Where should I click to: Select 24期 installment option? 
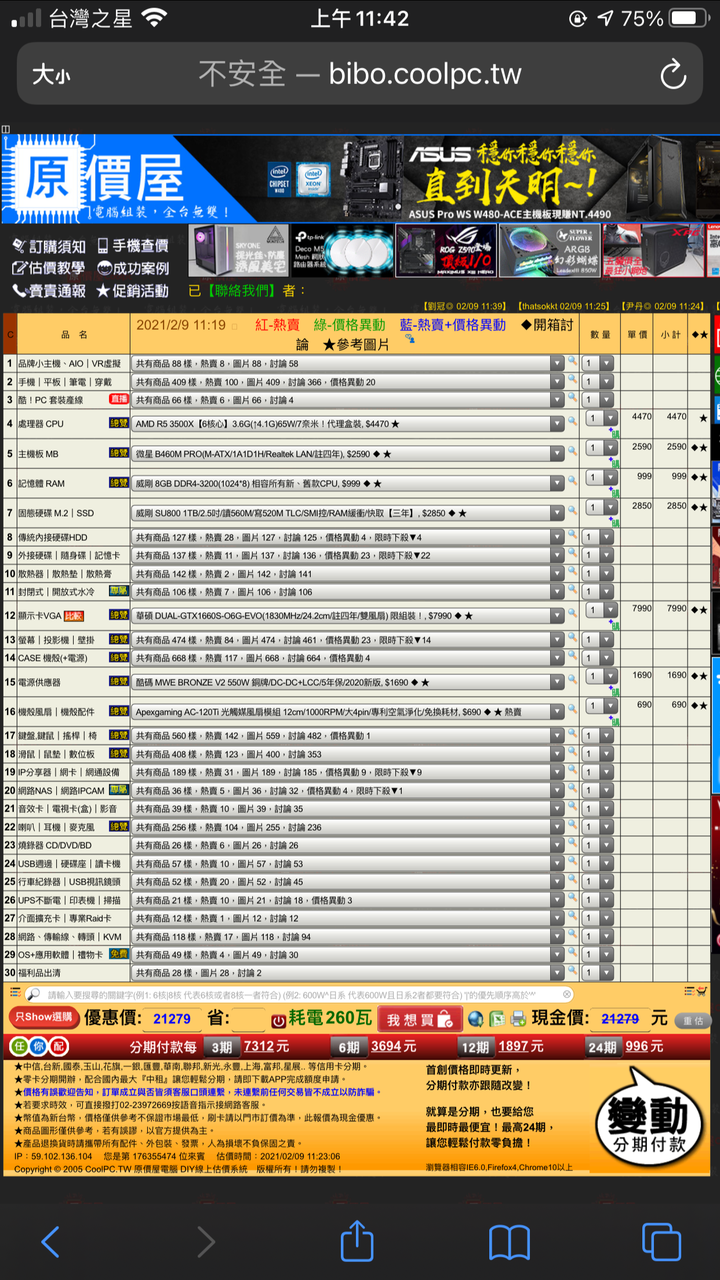602,1047
